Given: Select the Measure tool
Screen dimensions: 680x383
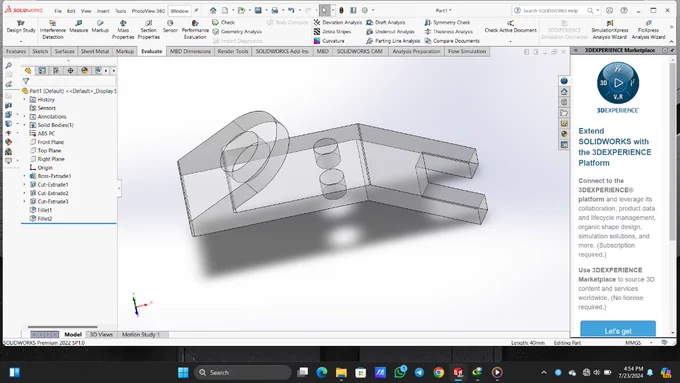Looking at the screenshot, I should pyautogui.click(x=78, y=26).
